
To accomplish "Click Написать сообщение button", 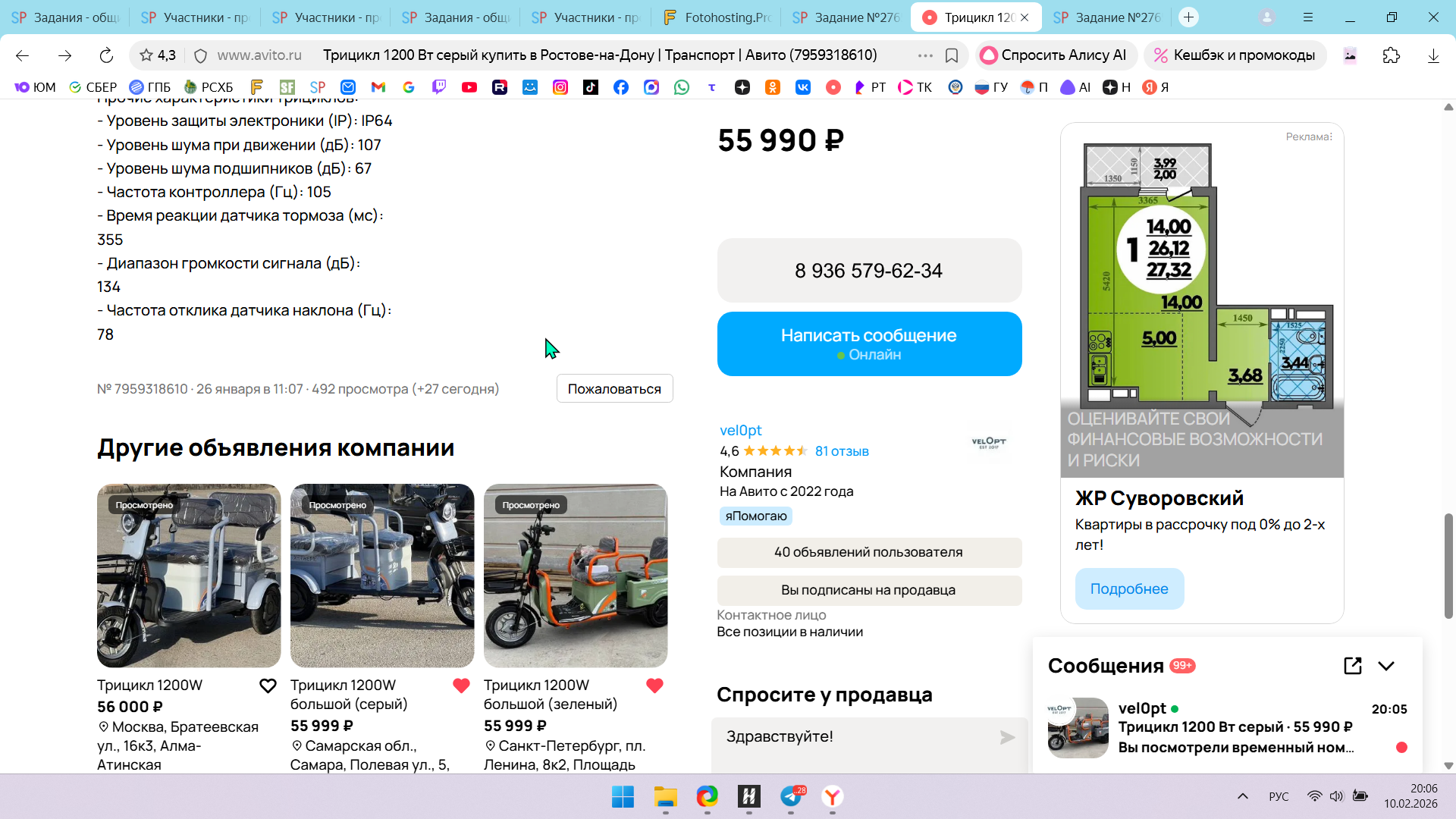I will (869, 344).
